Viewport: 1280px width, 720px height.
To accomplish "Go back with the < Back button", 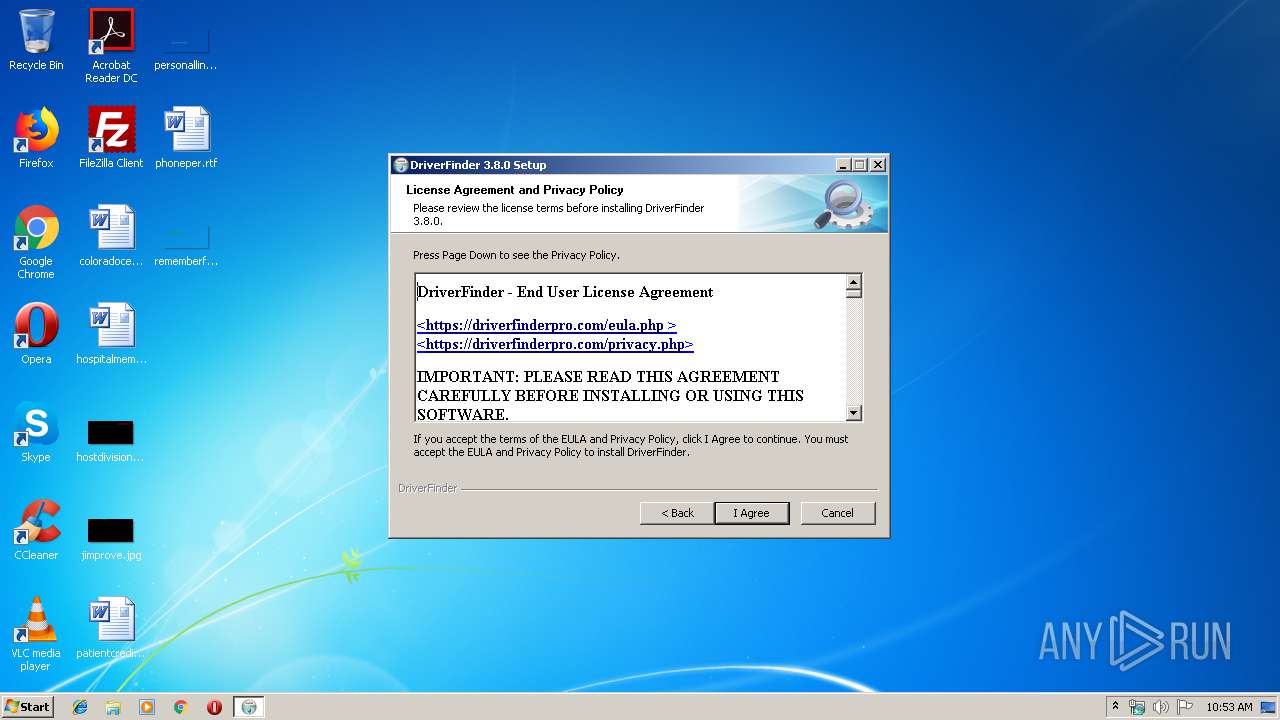I will pos(677,513).
